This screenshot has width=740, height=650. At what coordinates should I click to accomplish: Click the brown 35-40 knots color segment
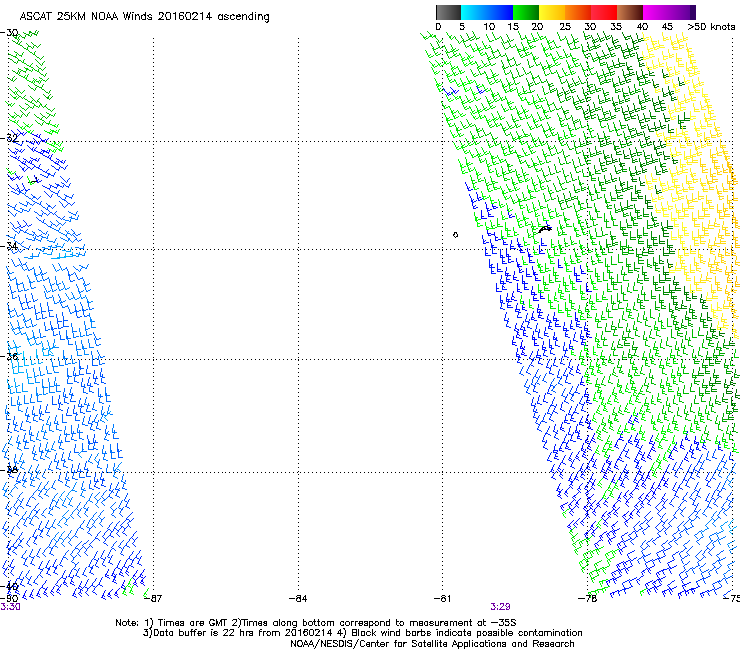(630, 12)
